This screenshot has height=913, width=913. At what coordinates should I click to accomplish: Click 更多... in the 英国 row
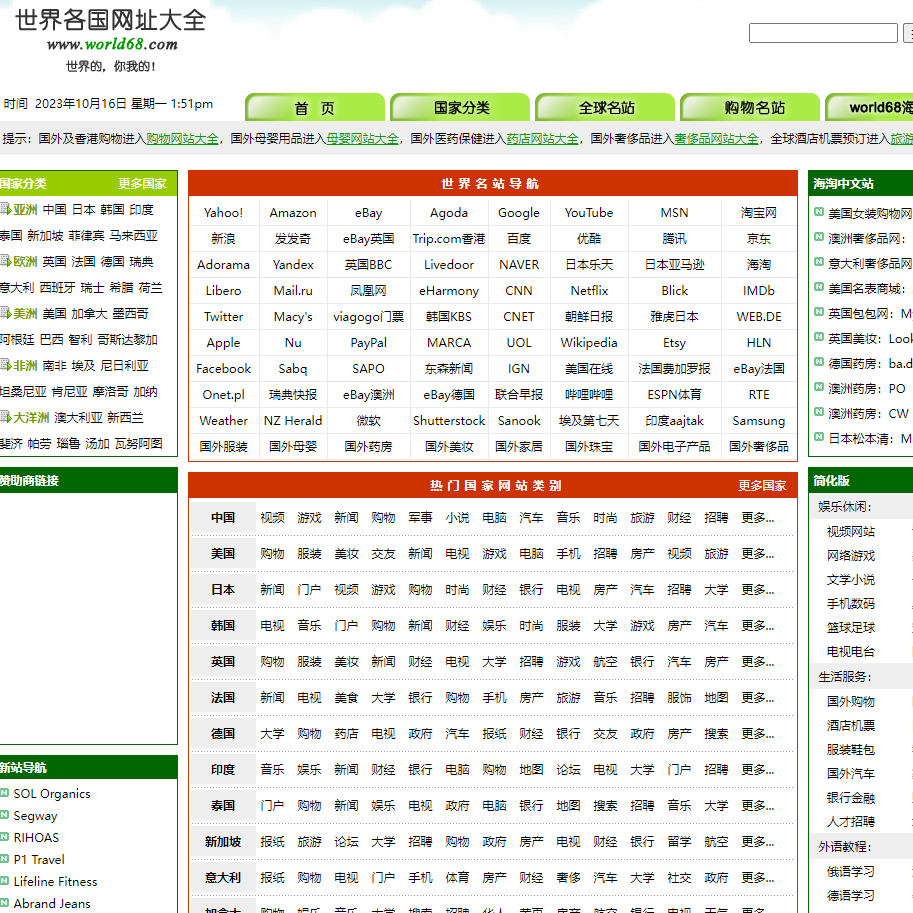pyautogui.click(x=758, y=661)
